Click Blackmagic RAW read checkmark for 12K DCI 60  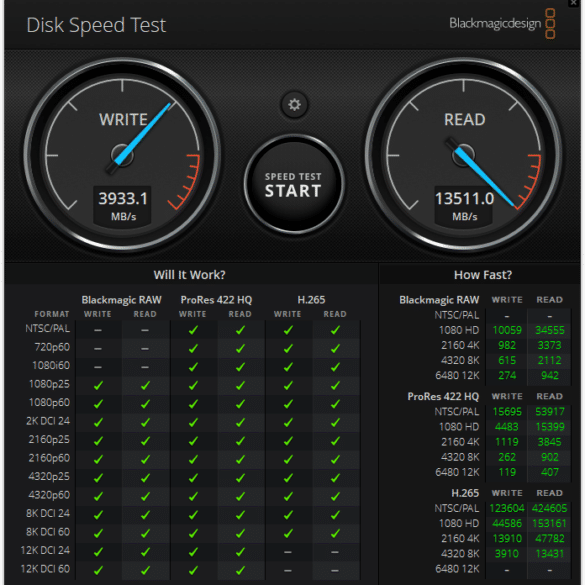coord(146,570)
